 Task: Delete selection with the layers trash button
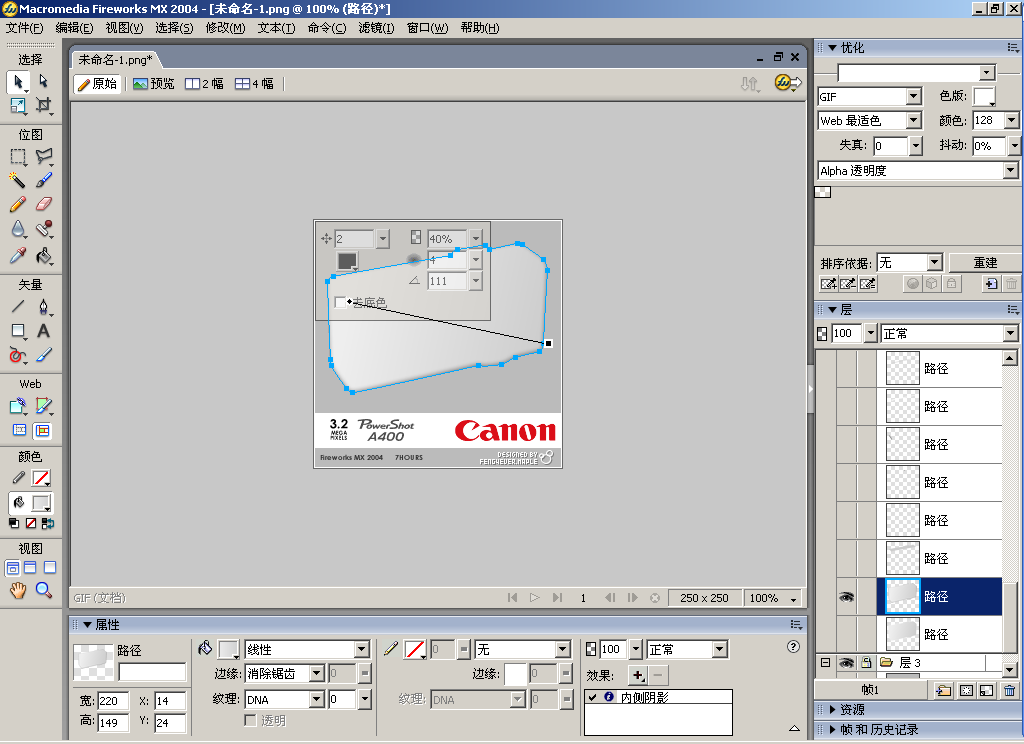pos(1009,690)
